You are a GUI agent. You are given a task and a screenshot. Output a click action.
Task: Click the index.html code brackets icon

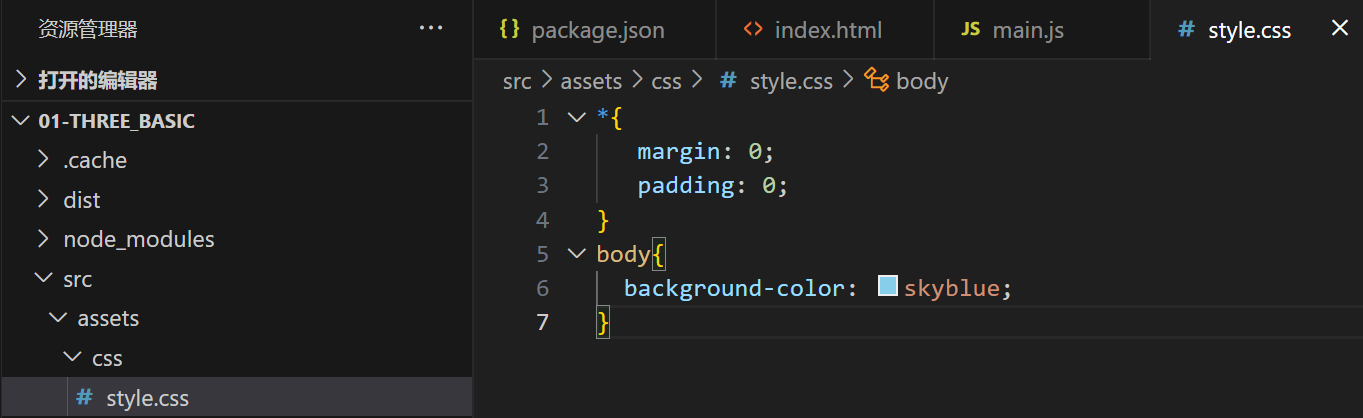[x=753, y=30]
